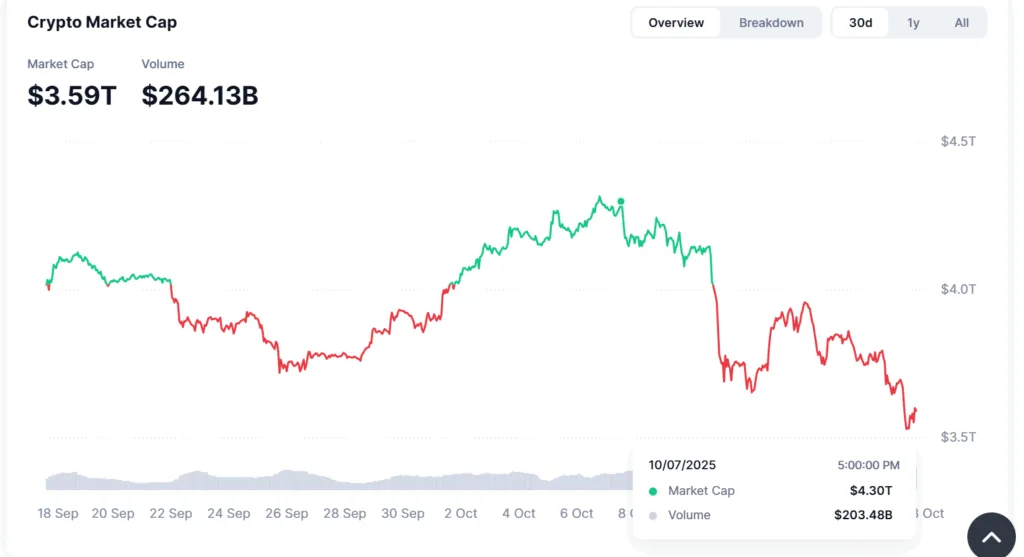
Task: Click the $3.59T Market Cap value
Action: (x=72, y=96)
